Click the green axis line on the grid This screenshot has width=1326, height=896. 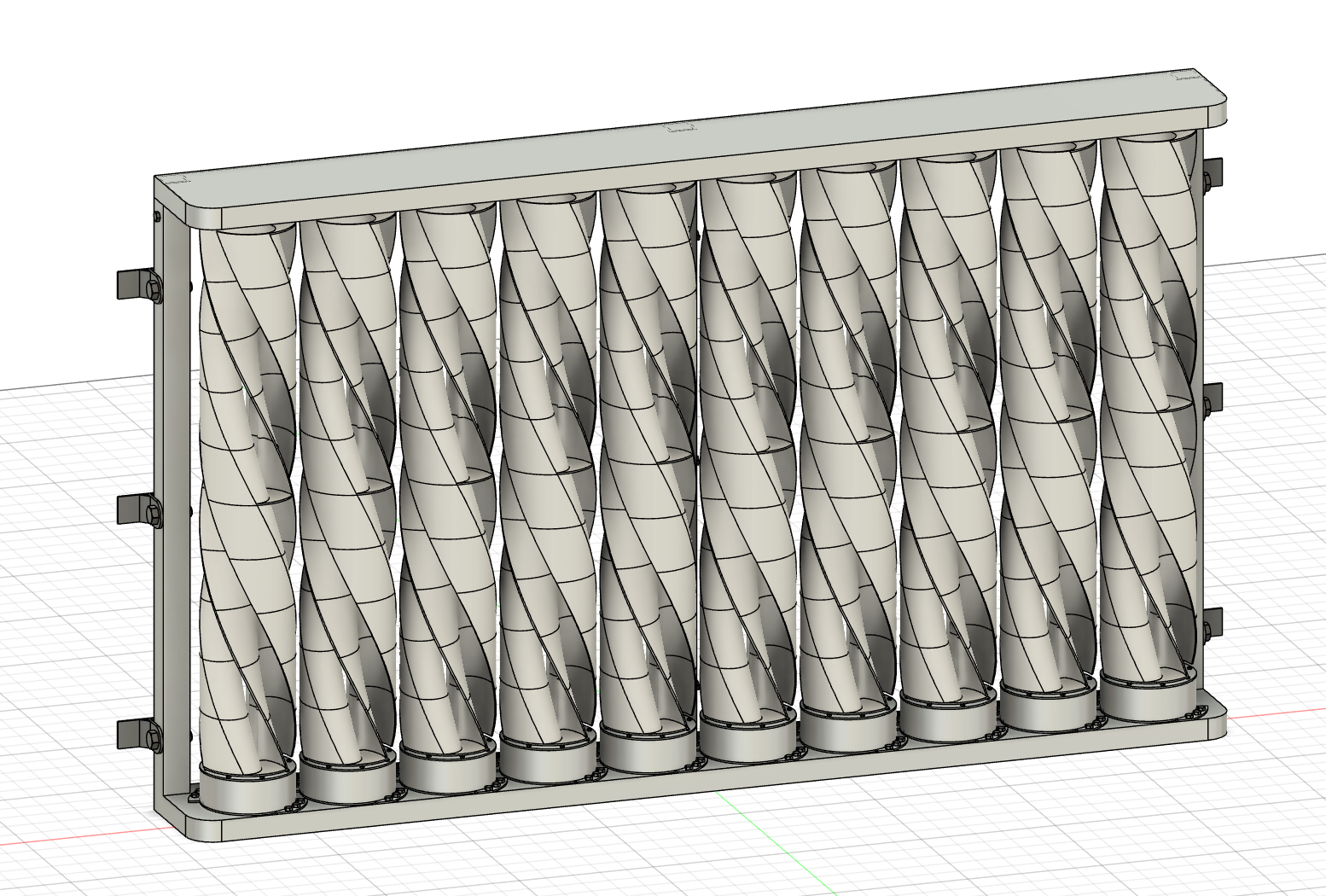778,842
